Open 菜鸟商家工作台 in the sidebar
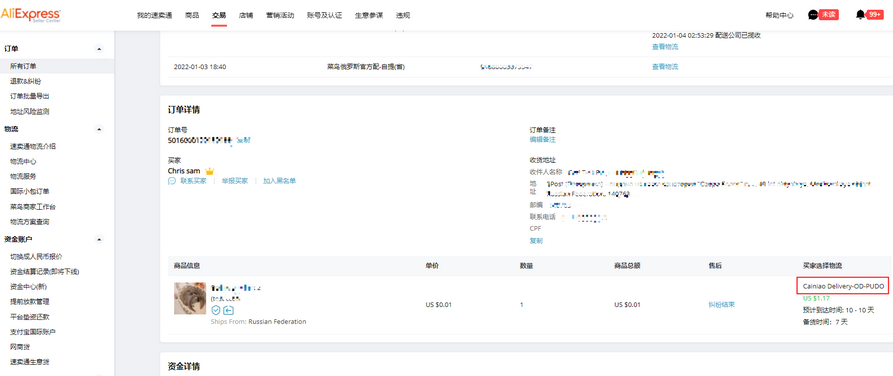 pos(32,206)
